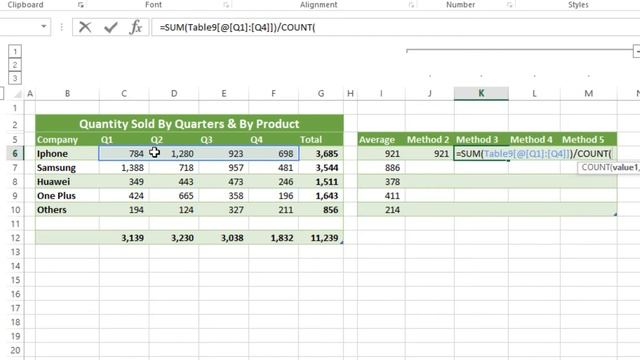Click the Method 5 header cell

pyautogui.click(x=589, y=140)
